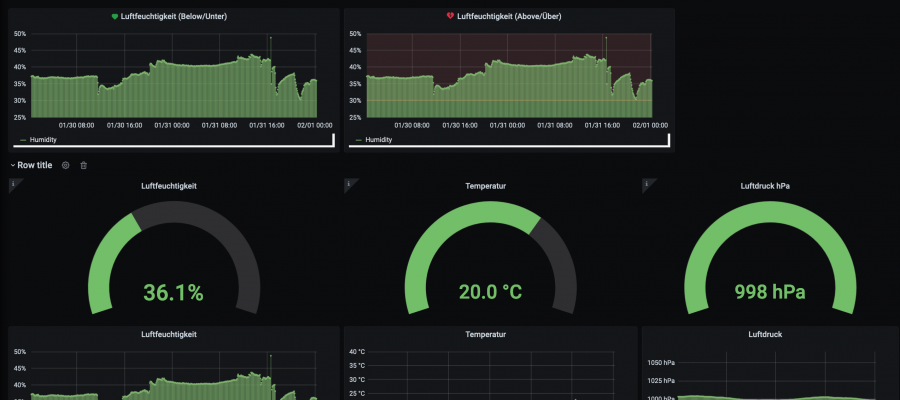This screenshot has height=400, width=900.
Task: Click the Row title label
Action: tap(34, 165)
